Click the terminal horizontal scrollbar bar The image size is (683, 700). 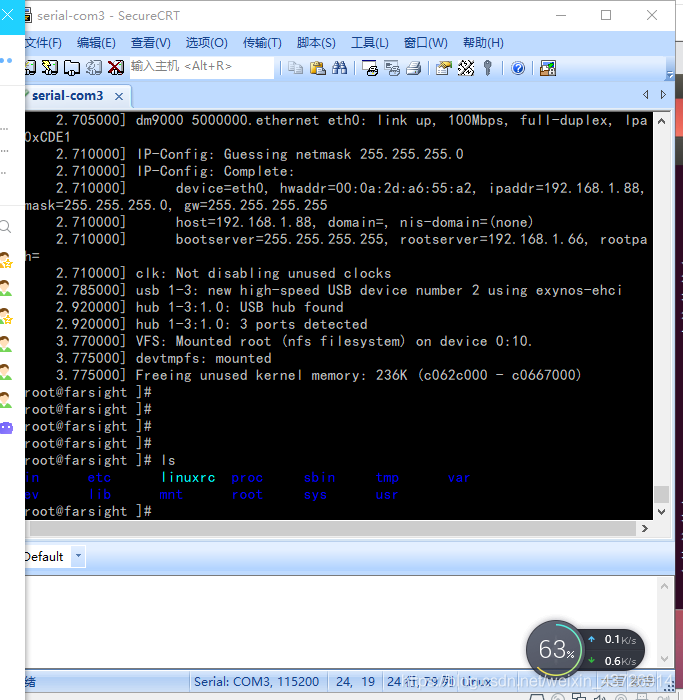333,528
